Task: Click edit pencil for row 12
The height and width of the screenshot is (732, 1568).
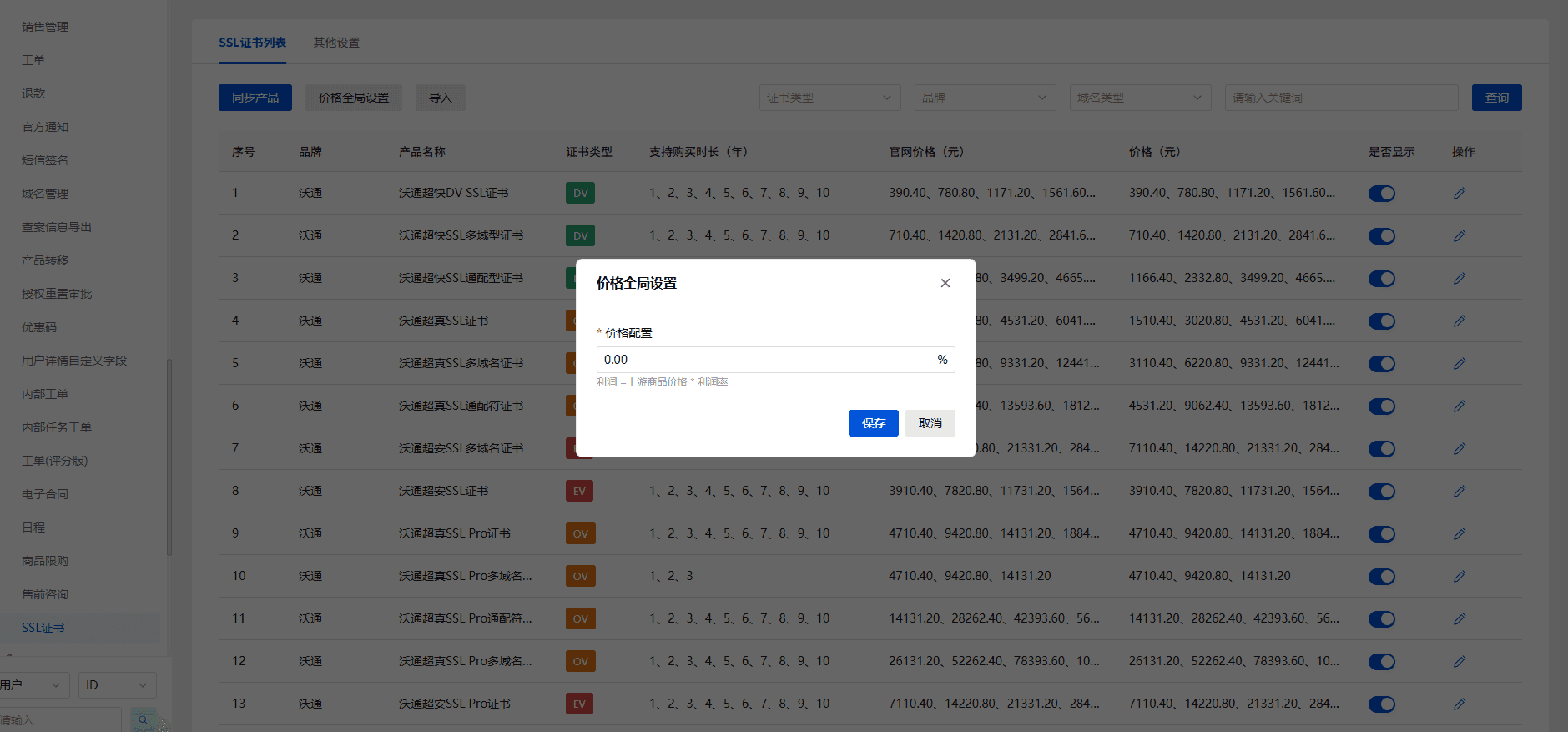Action: (1460, 662)
